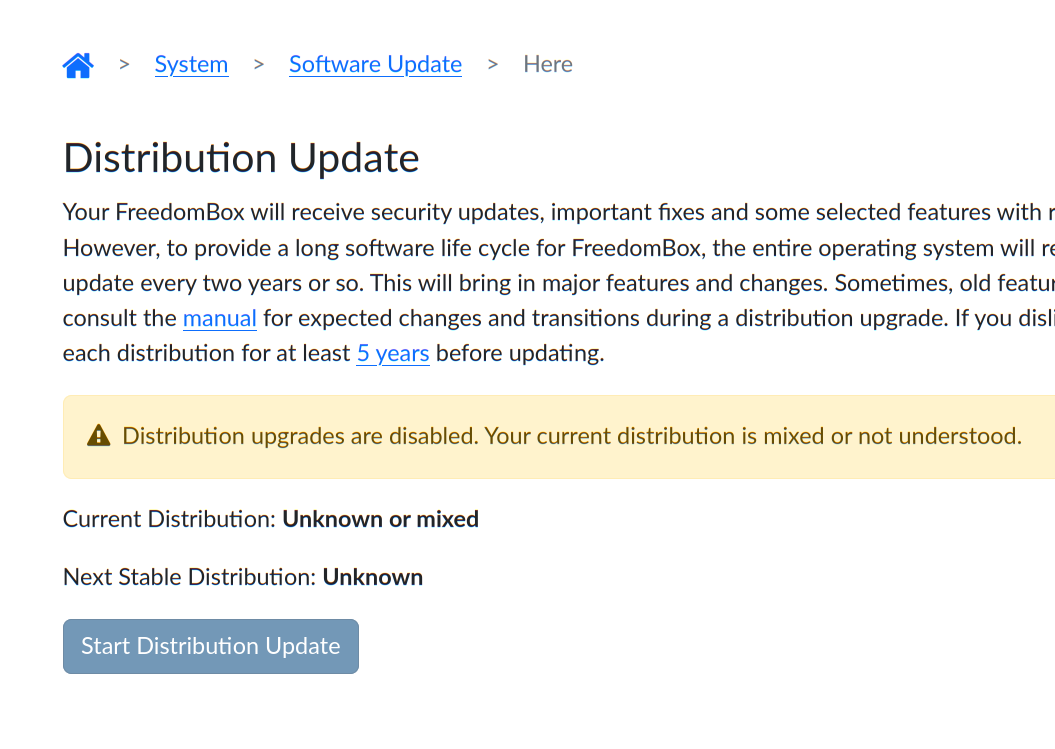
Task: Go to the Software Update breadcrumb link
Action: point(375,65)
